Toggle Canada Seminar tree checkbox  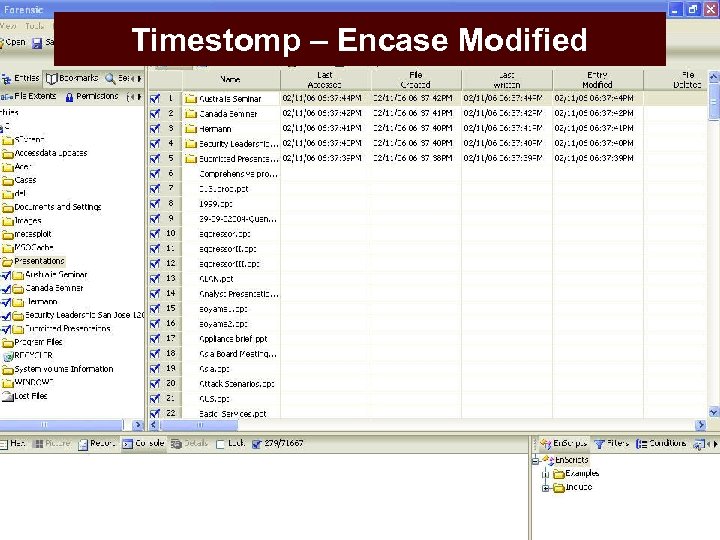[6, 289]
